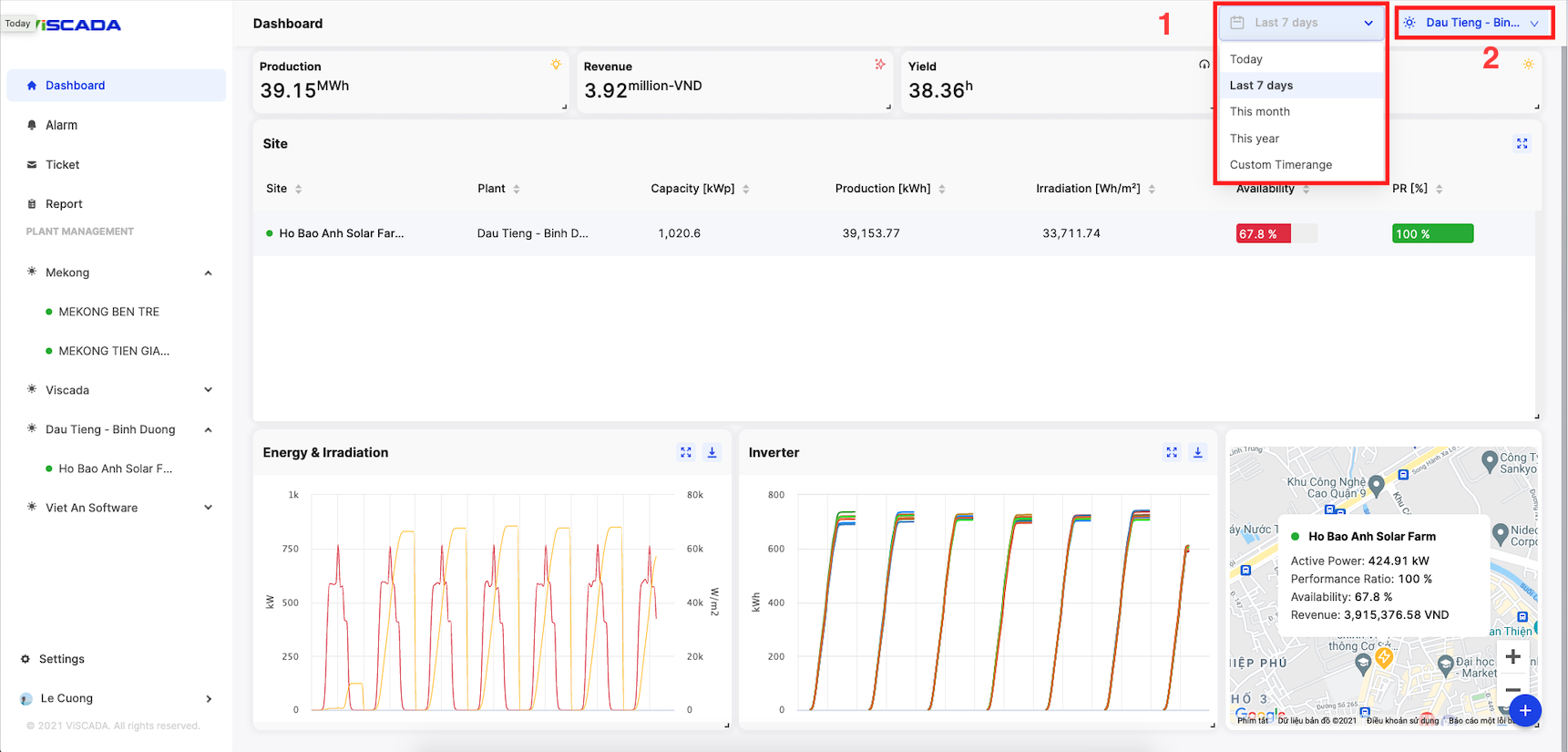
Task: Download the Inverter chart data
Action: pos(1198,452)
